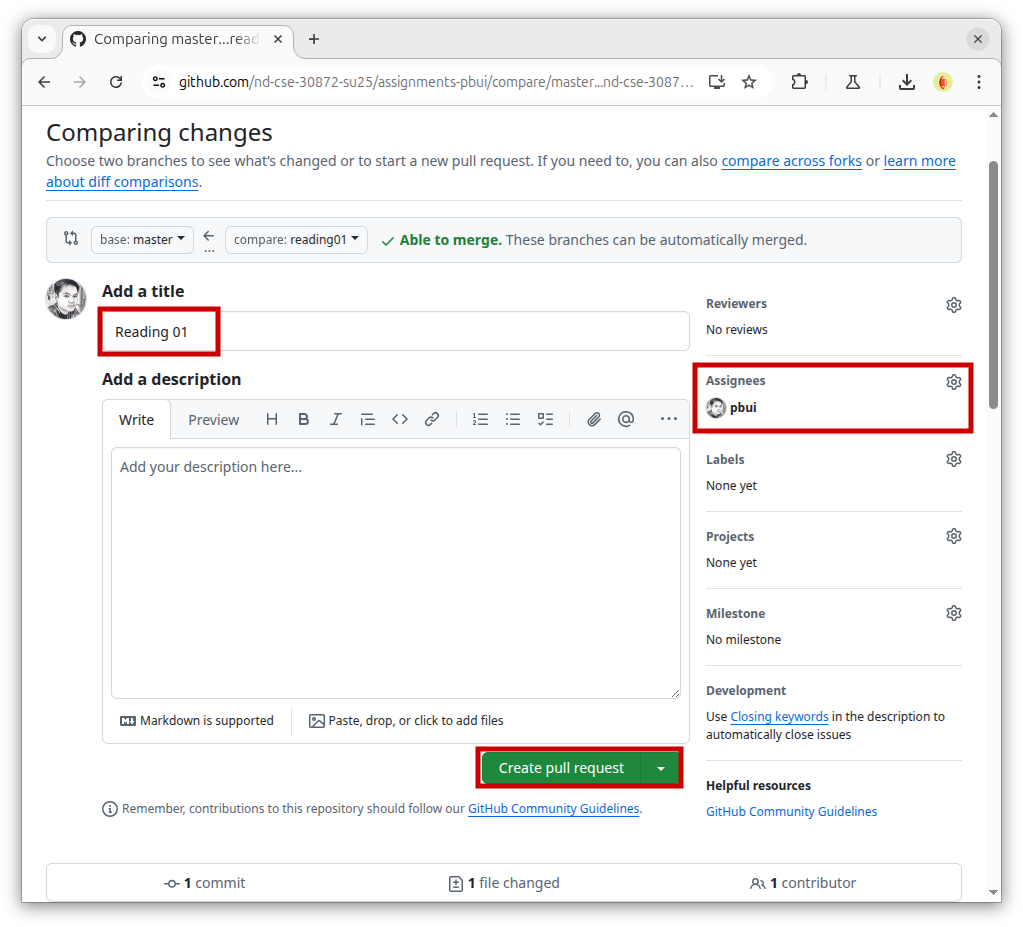
Task: Insert a quote block icon
Action: [368, 419]
